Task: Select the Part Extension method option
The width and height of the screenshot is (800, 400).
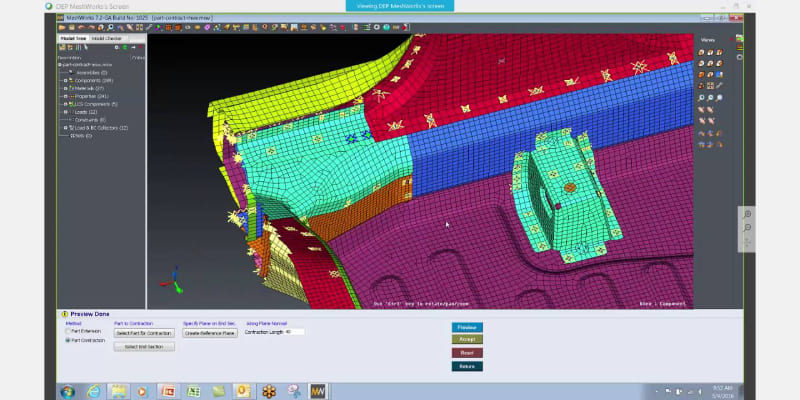Action: pos(68,332)
